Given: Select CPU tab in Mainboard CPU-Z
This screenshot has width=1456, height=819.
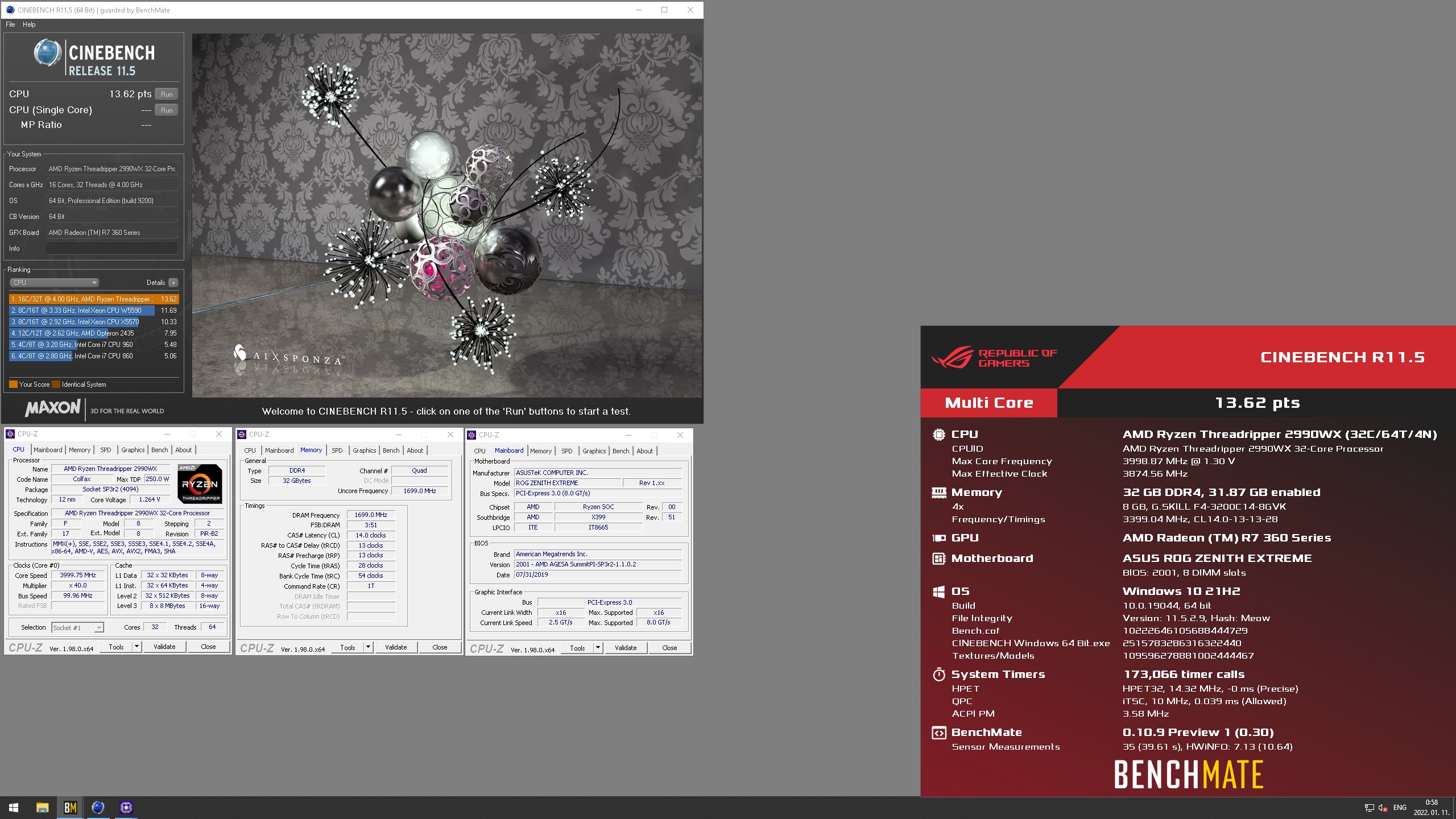Looking at the screenshot, I should 480,451.
